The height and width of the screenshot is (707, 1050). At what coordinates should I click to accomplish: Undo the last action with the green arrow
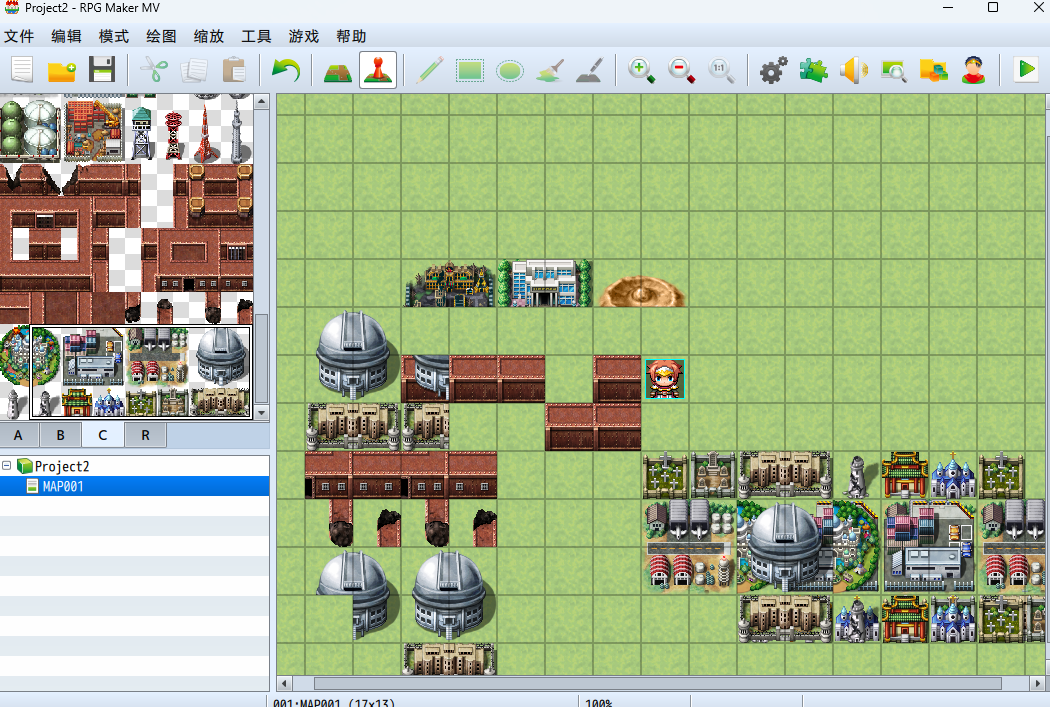click(286, 70)
